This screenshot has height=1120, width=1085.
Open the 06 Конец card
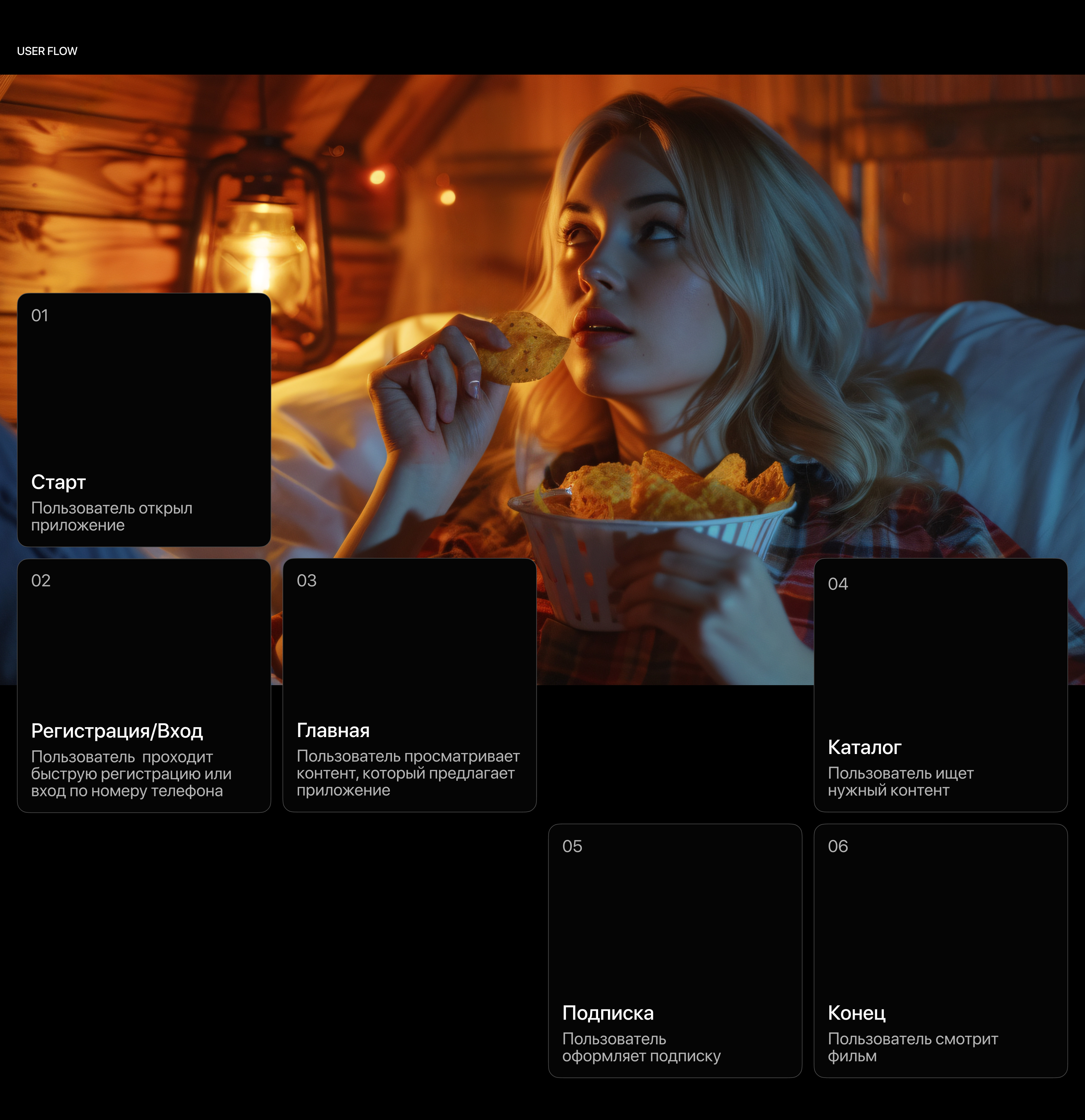941,926
